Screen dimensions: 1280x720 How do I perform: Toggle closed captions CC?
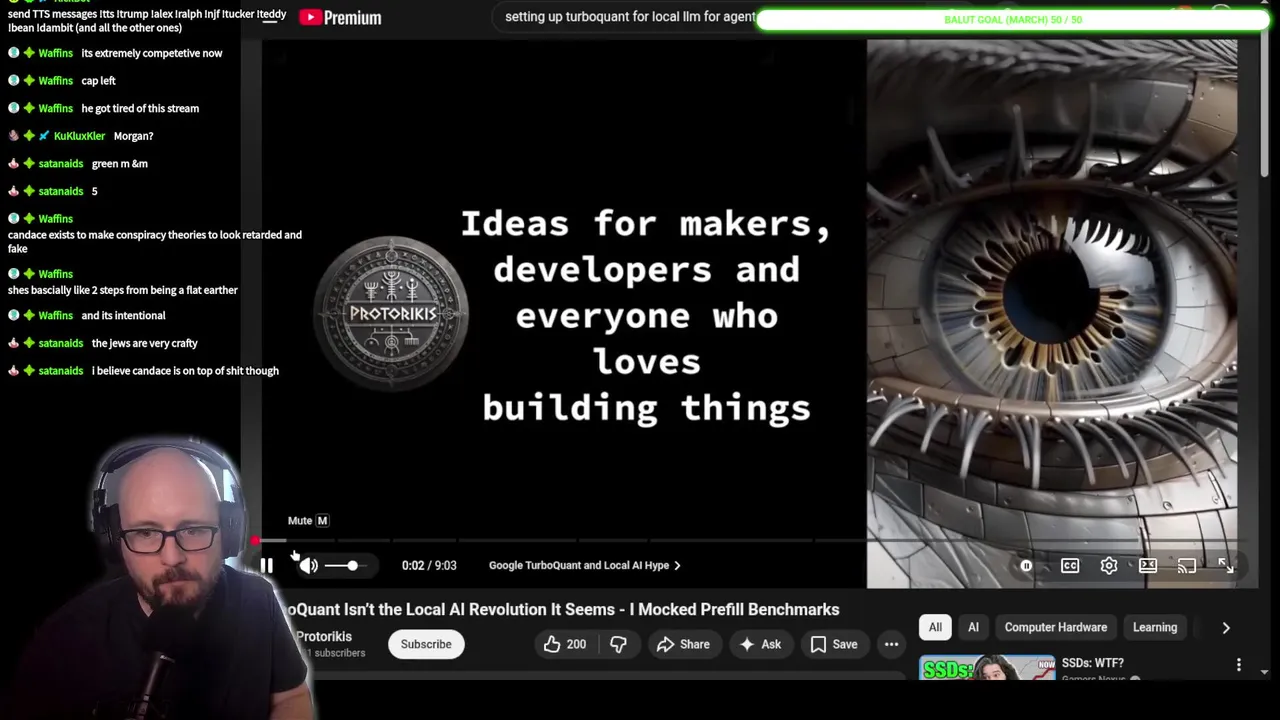tap(1070, 566)
